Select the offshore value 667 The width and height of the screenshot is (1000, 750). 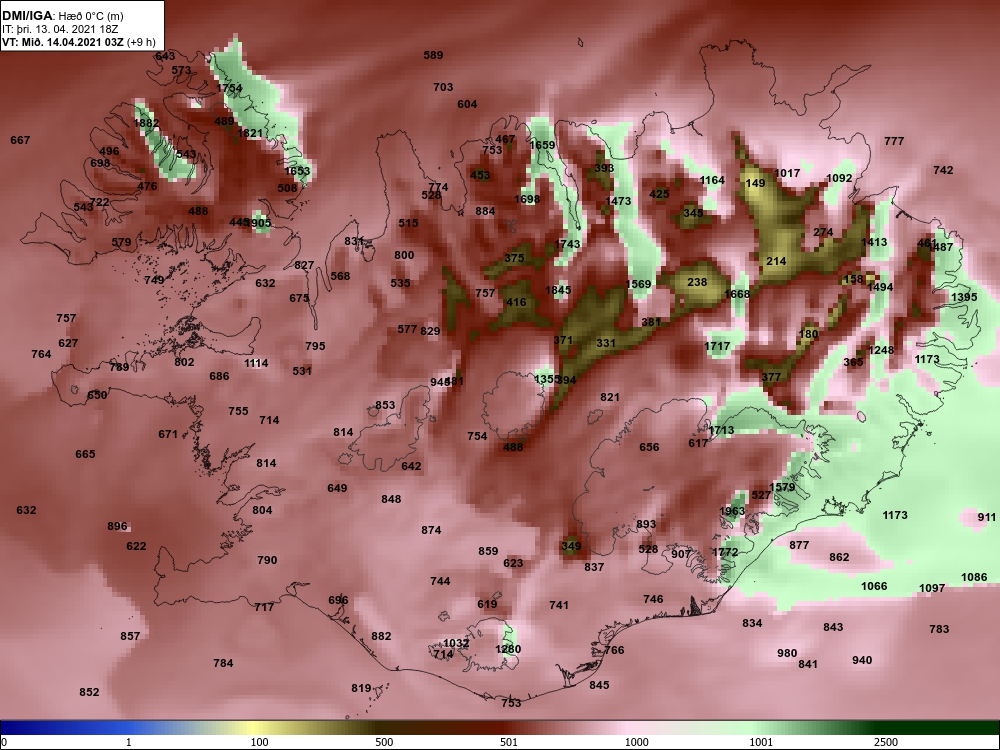[20, 140]
